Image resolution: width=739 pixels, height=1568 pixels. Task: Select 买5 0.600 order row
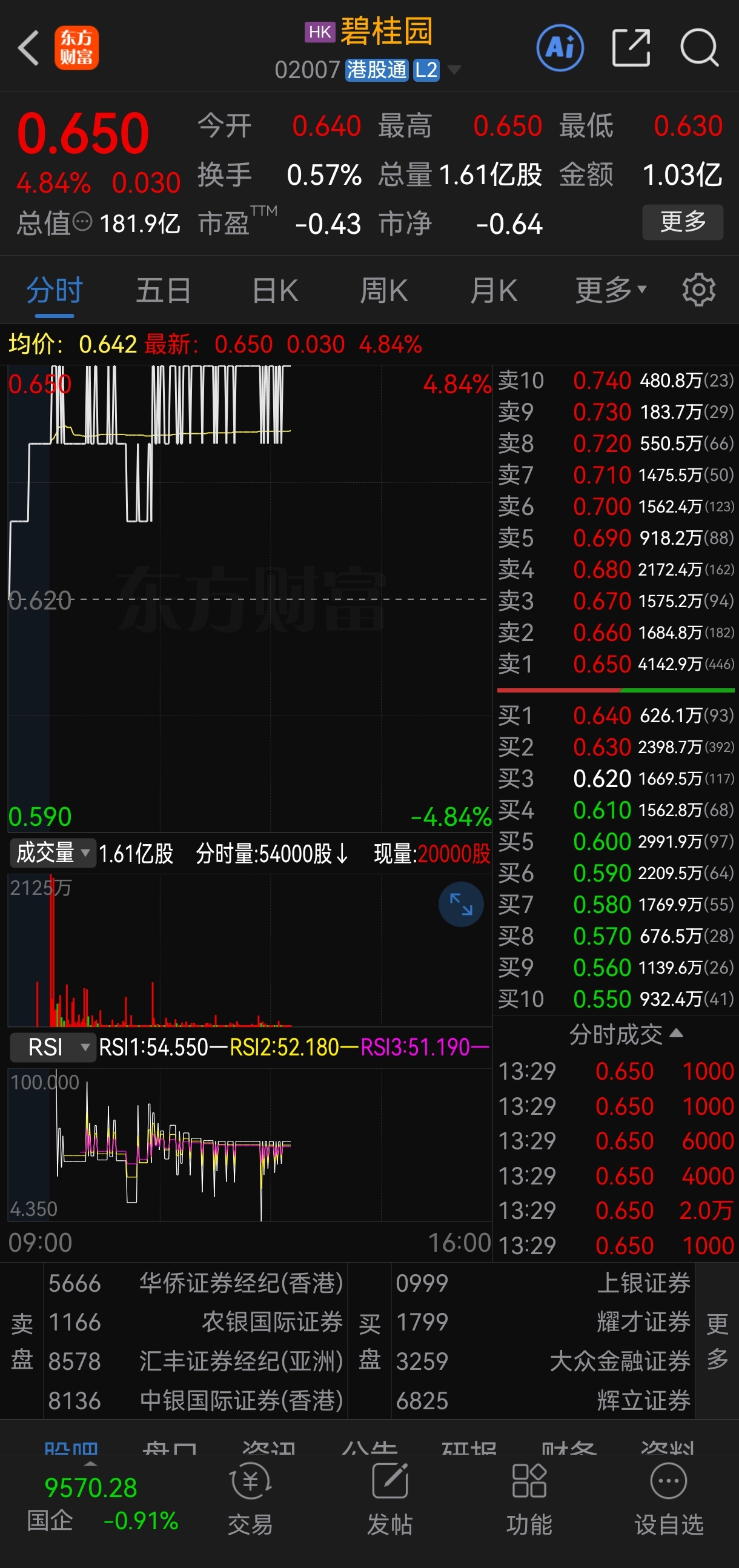(x=616, y=841)
